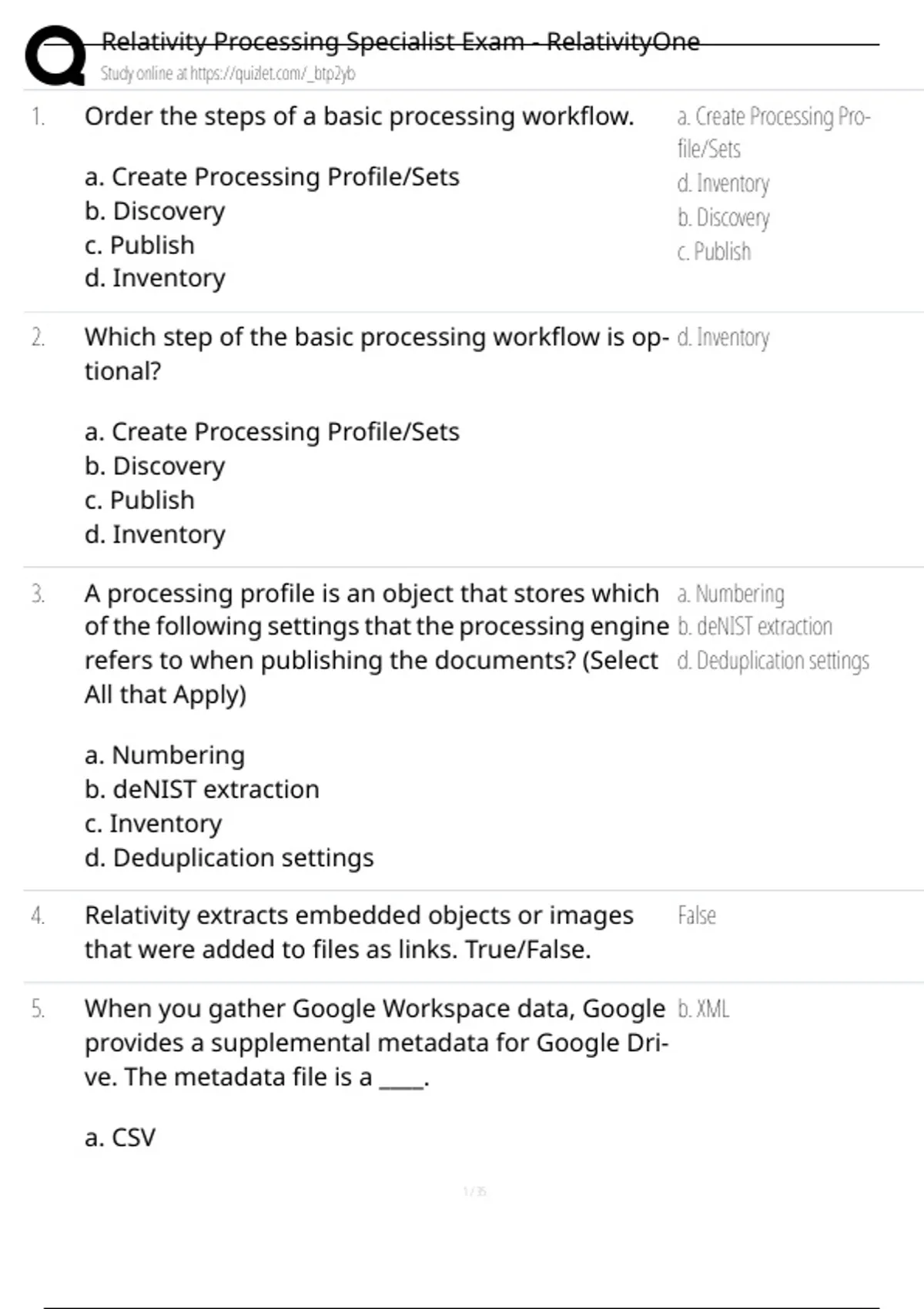The image size is (924, 1309).
Task: Choose question 2 option b. Discovery
Action: pyautogui.click(x=155, y=466)
